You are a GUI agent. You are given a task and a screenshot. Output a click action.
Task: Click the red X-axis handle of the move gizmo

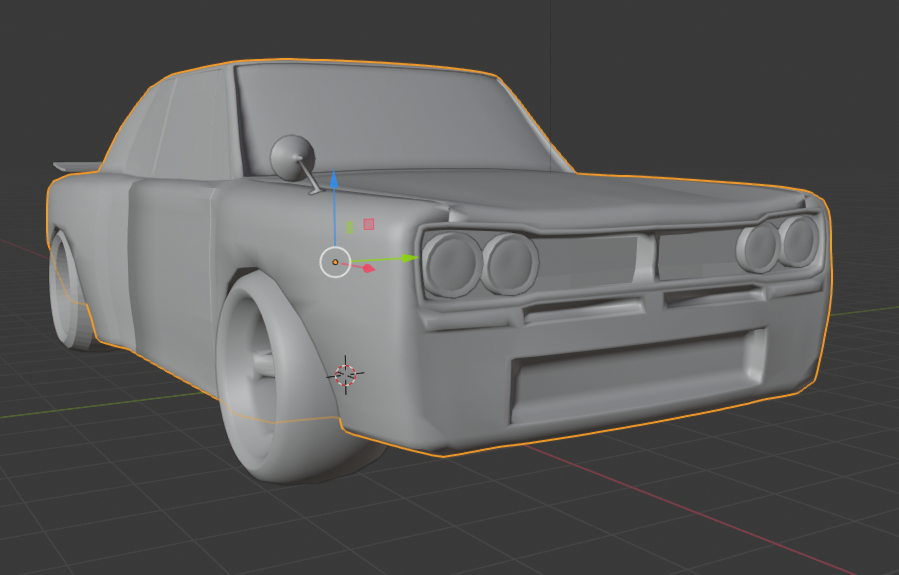point(369,268)
